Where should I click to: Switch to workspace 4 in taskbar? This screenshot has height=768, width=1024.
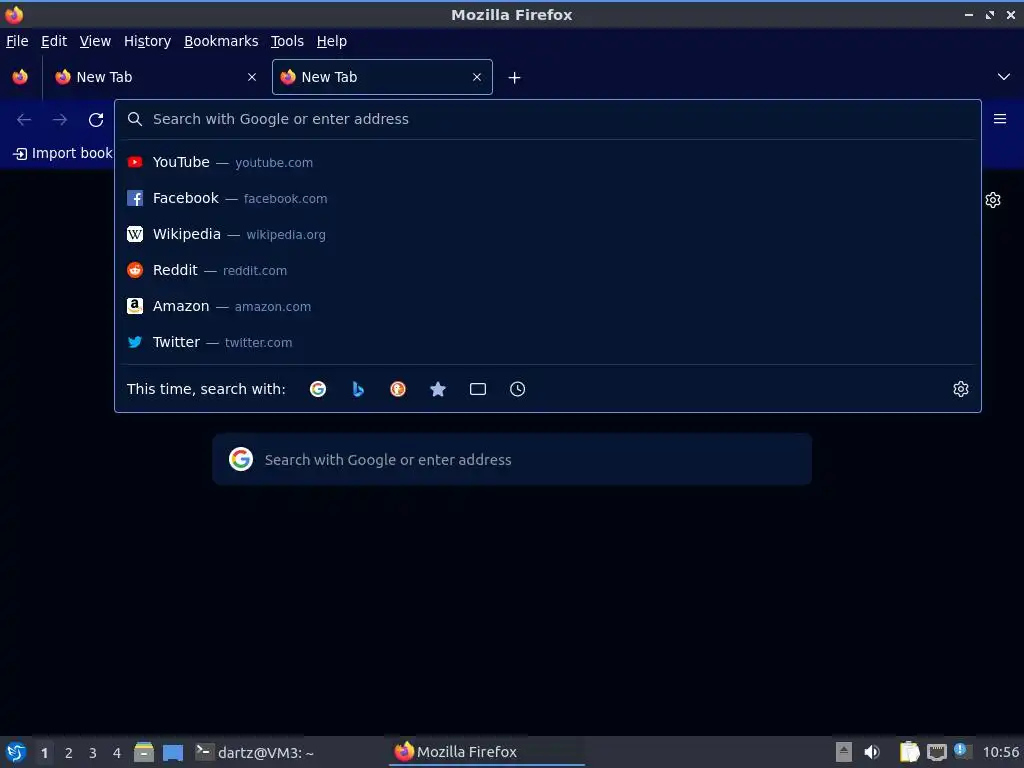(x=117, y=753)
